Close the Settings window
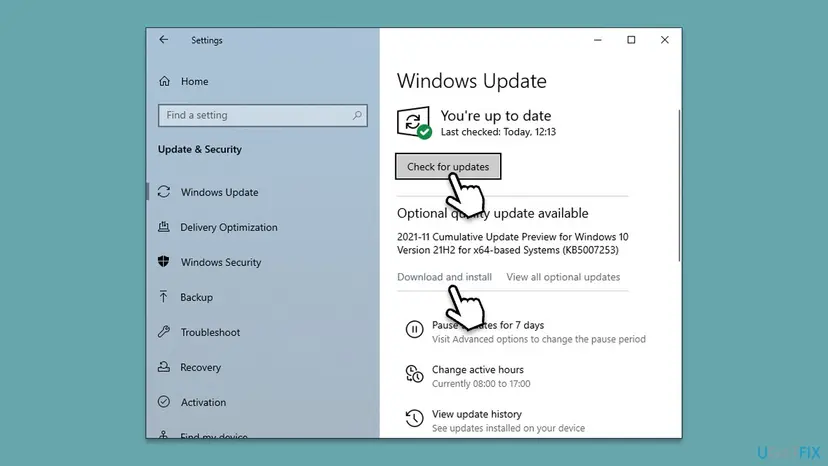Image resolution: width=828 pixels, height=466 pixels. [x=665, y=40]
